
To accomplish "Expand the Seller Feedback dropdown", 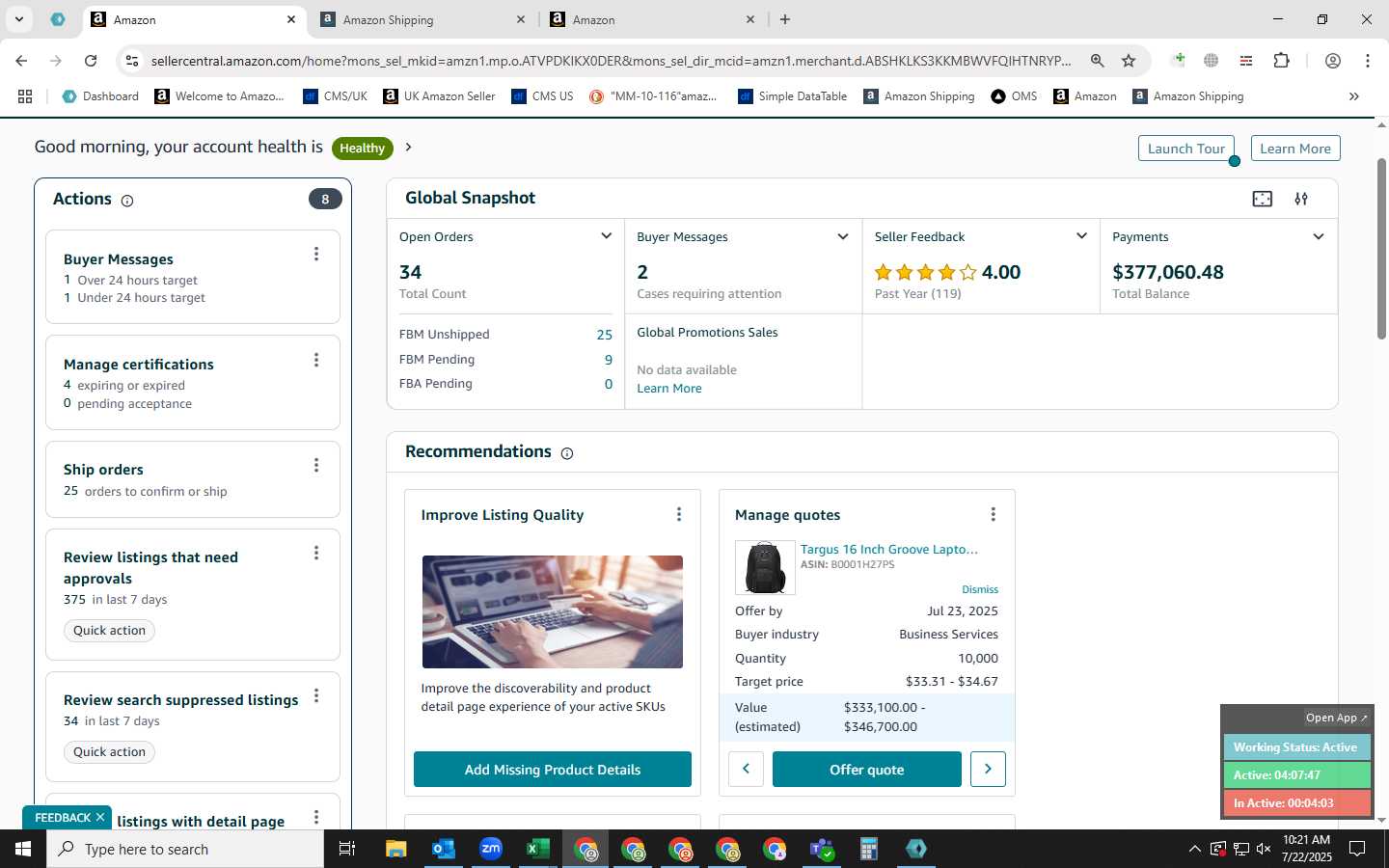I will point(1081,236).
